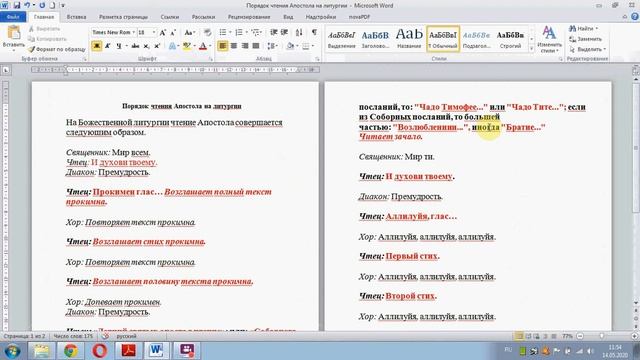
Task: Click the Shading paint bucket icon
Action: pos(290,46)
